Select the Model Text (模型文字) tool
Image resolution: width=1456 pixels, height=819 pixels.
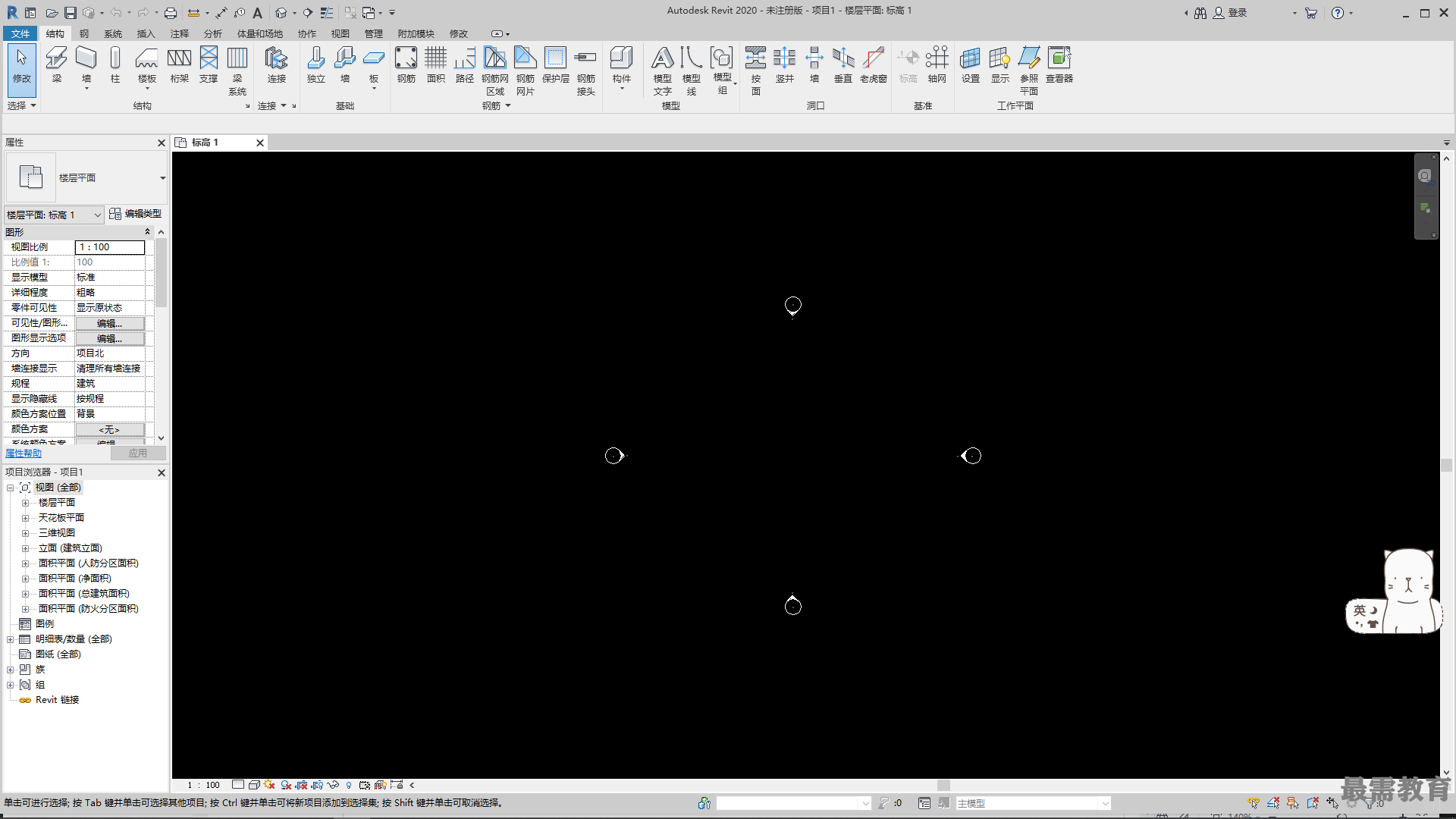[663, 71]
